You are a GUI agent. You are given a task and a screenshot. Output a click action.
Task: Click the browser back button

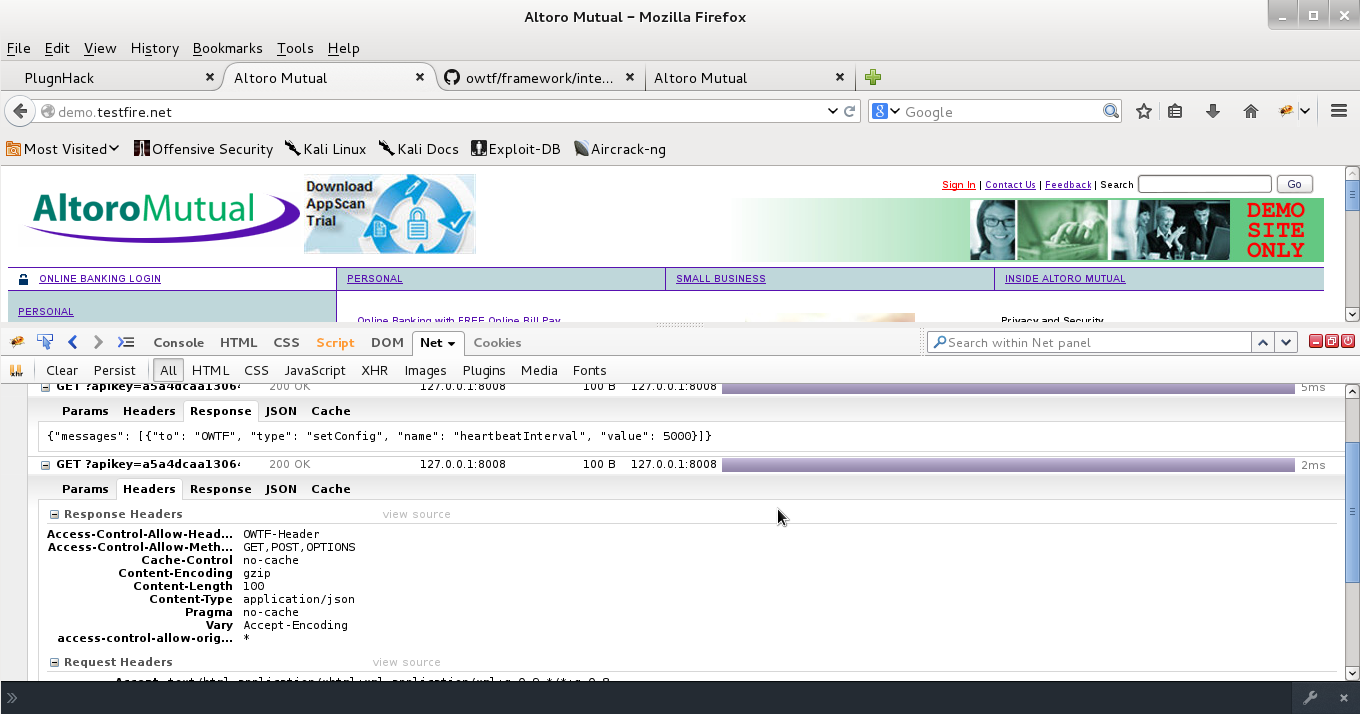point(20,112)
